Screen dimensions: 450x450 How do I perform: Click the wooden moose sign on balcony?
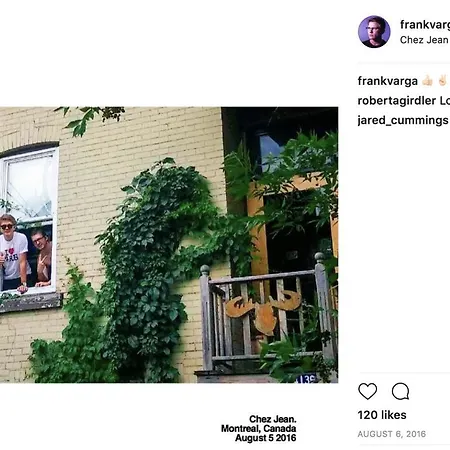[x=264, y=311]
